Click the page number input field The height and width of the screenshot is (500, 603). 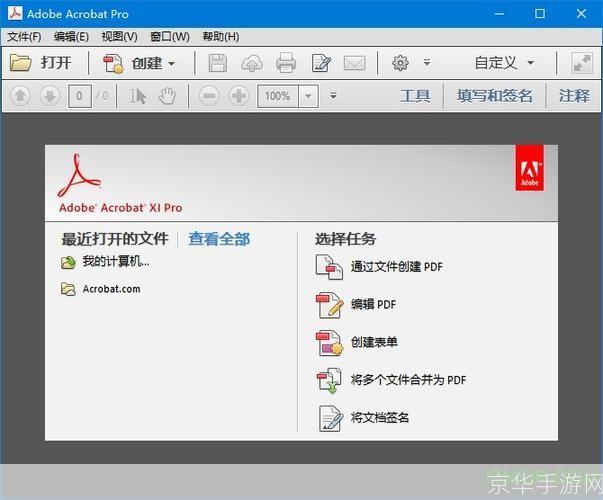pos(80,96)
